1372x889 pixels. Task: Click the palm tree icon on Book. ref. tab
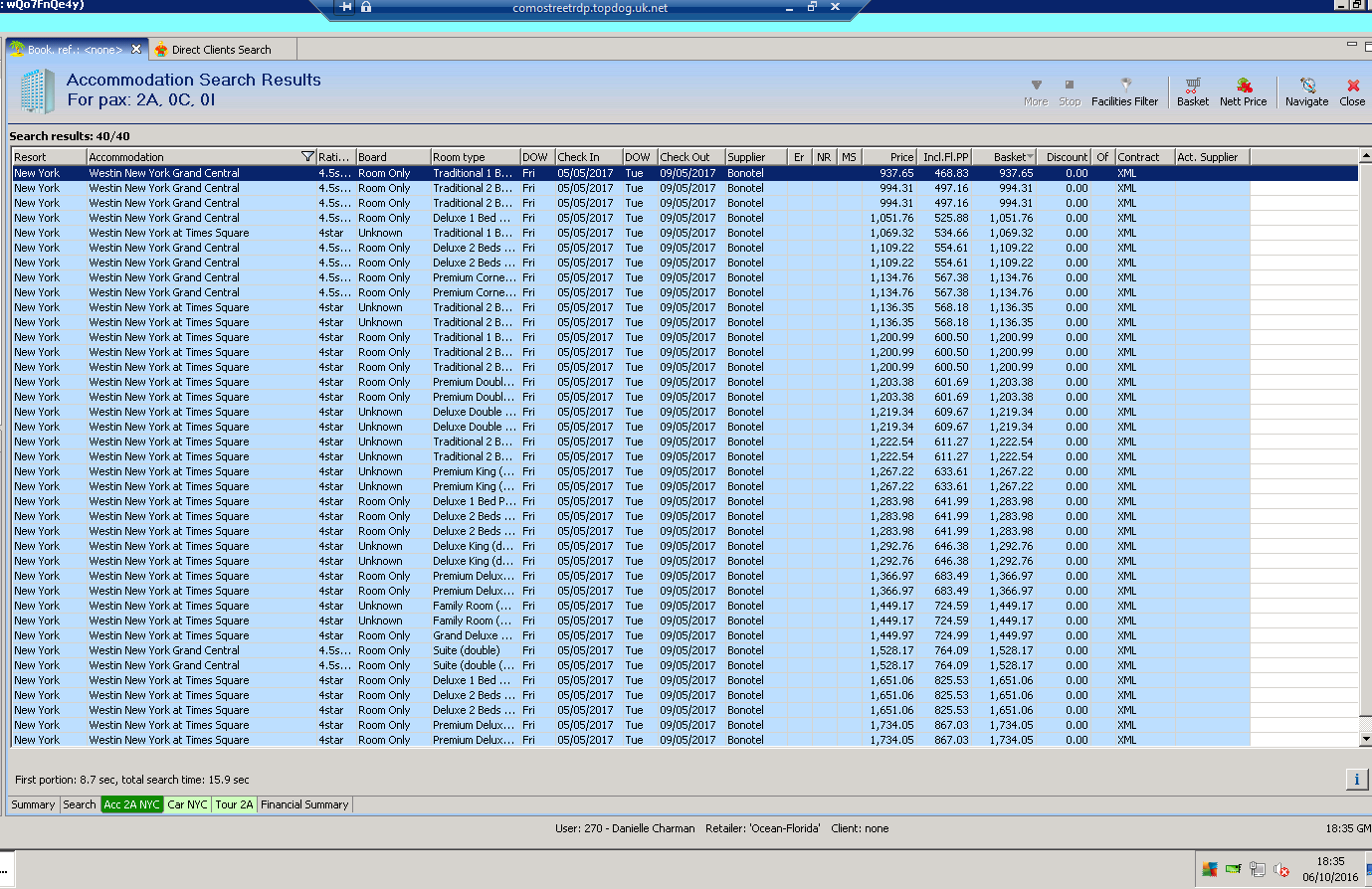pos(17,49)
